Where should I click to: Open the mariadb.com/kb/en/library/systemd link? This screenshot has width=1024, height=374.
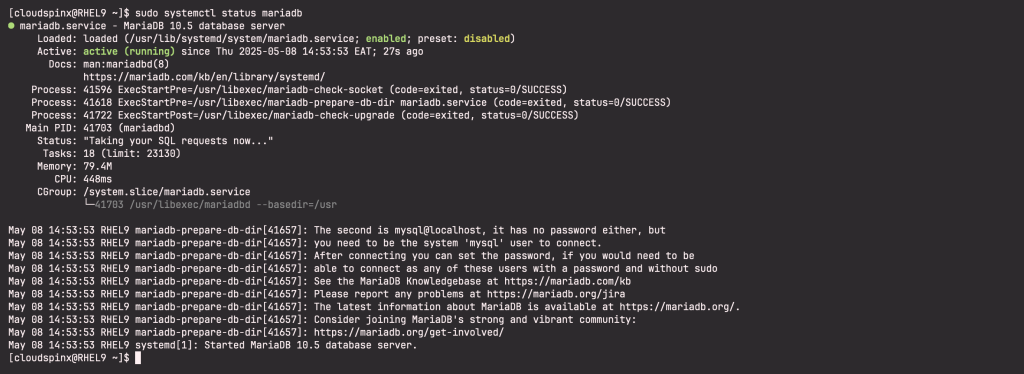point(204,77)
